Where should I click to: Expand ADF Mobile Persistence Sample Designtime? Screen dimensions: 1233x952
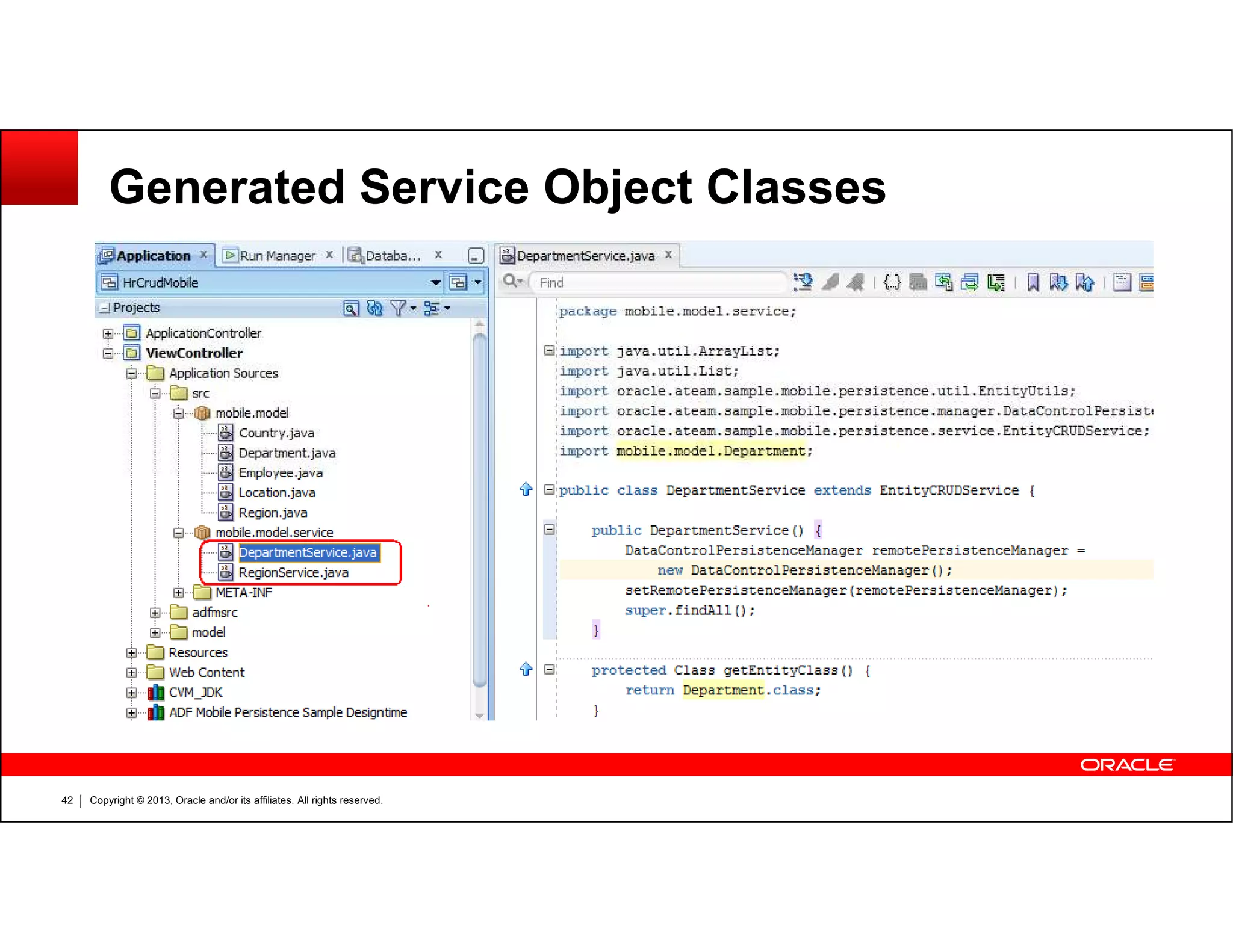pyautogui.click(x=131, y=712)
